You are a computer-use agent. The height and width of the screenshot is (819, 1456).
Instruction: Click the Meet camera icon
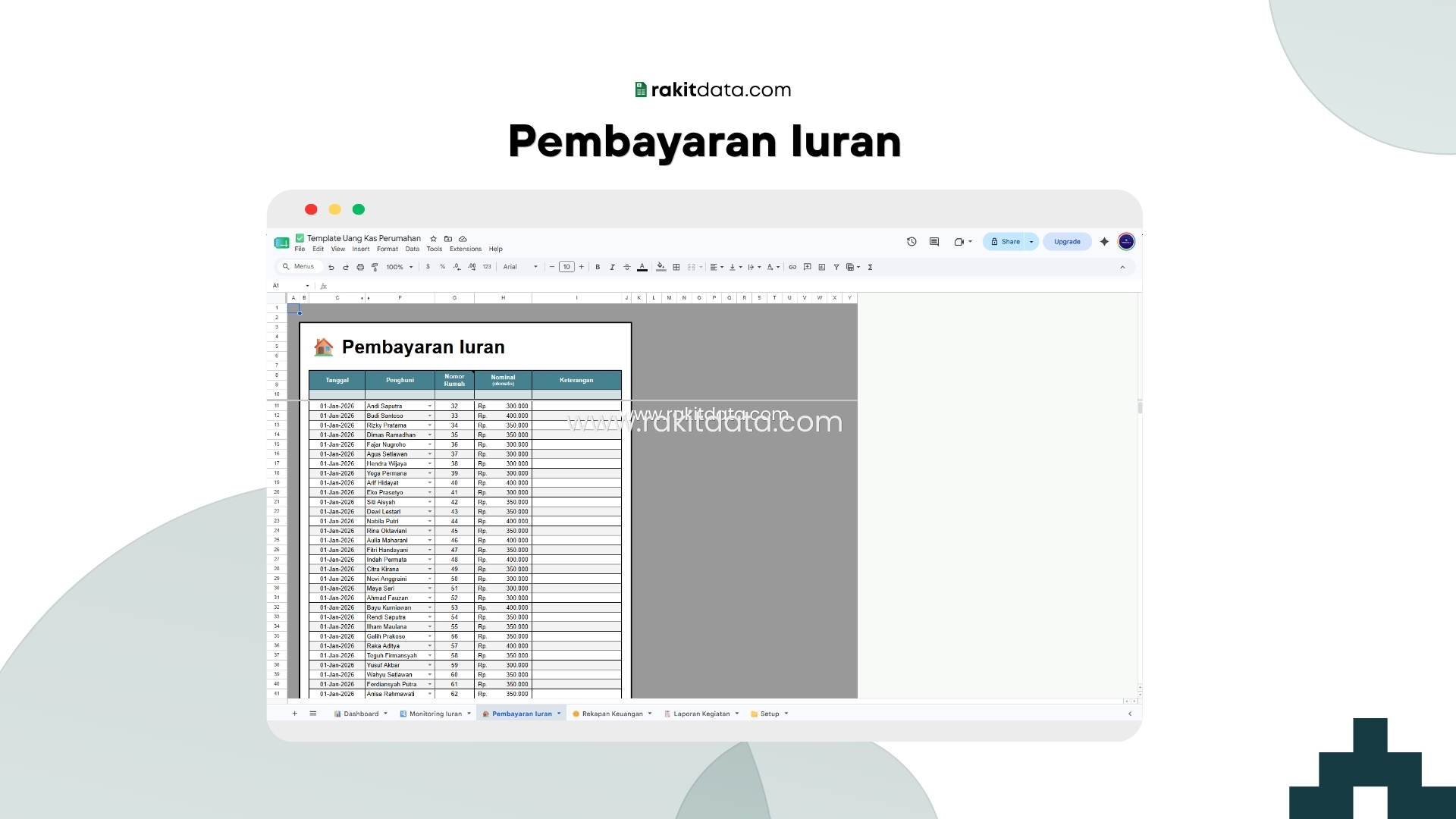[959, 242]
